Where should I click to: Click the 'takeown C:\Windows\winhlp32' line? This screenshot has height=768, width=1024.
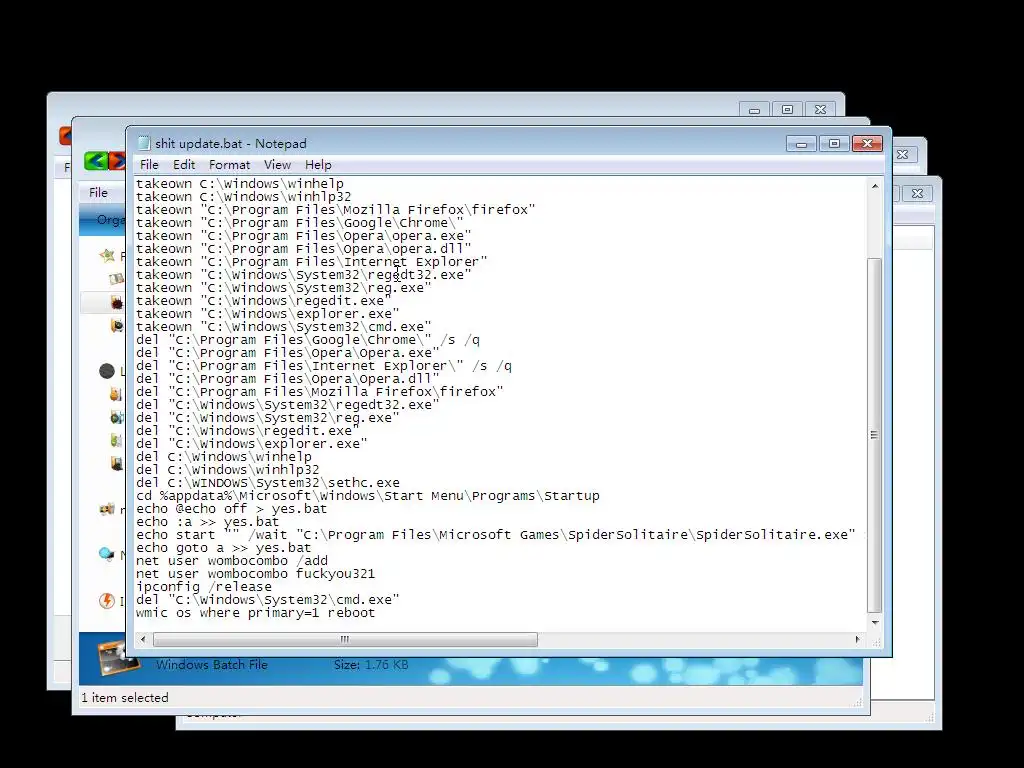tap(244, 197)
